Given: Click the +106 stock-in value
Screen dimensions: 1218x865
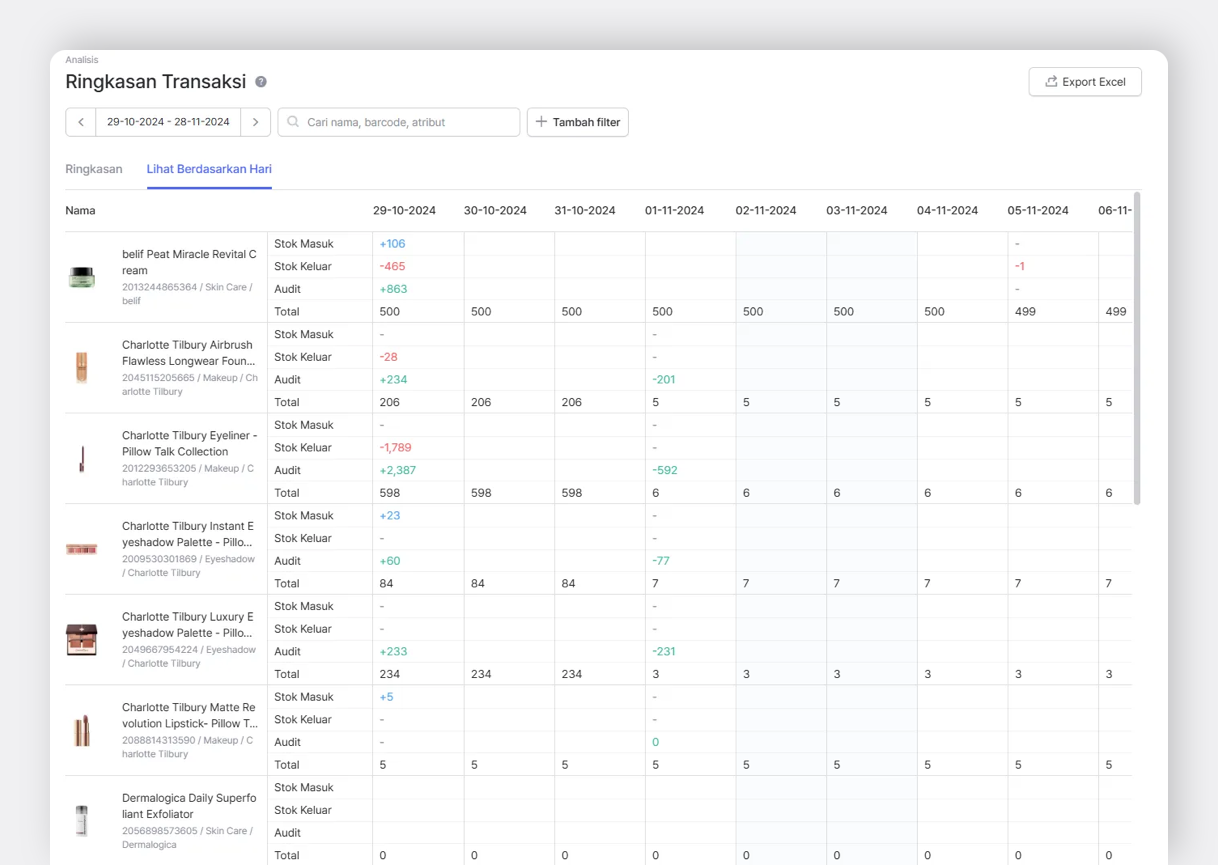Looking at the screenshot, I should point(392,244).
